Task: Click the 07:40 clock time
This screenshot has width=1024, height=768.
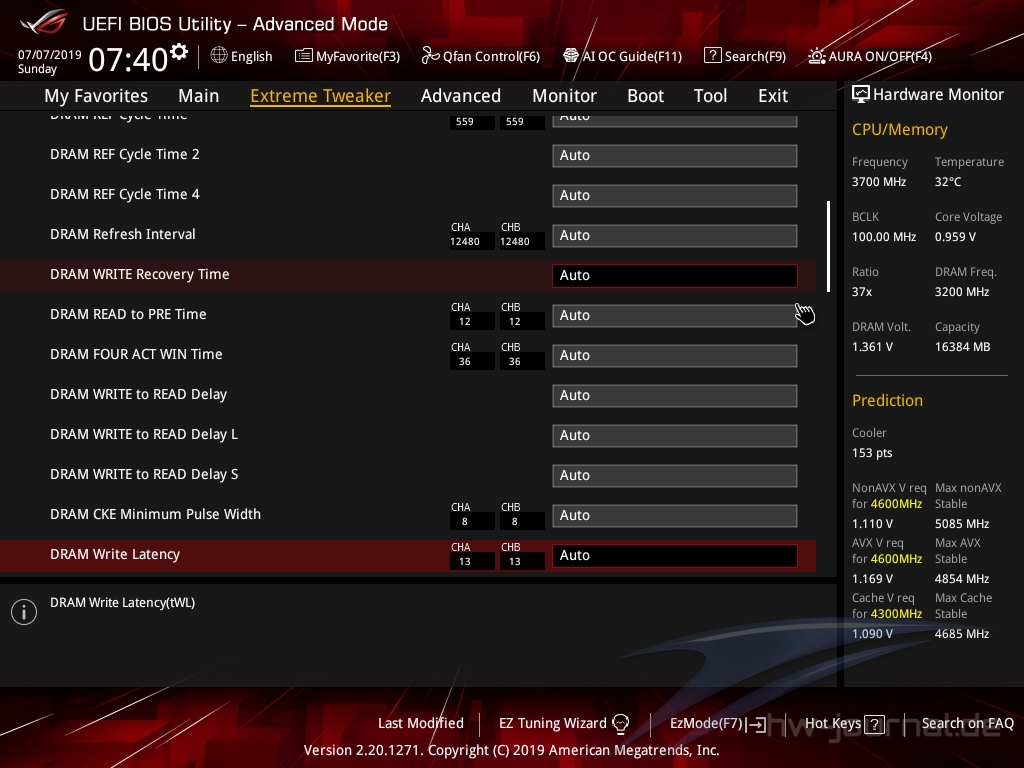Action: coord(129,59)
